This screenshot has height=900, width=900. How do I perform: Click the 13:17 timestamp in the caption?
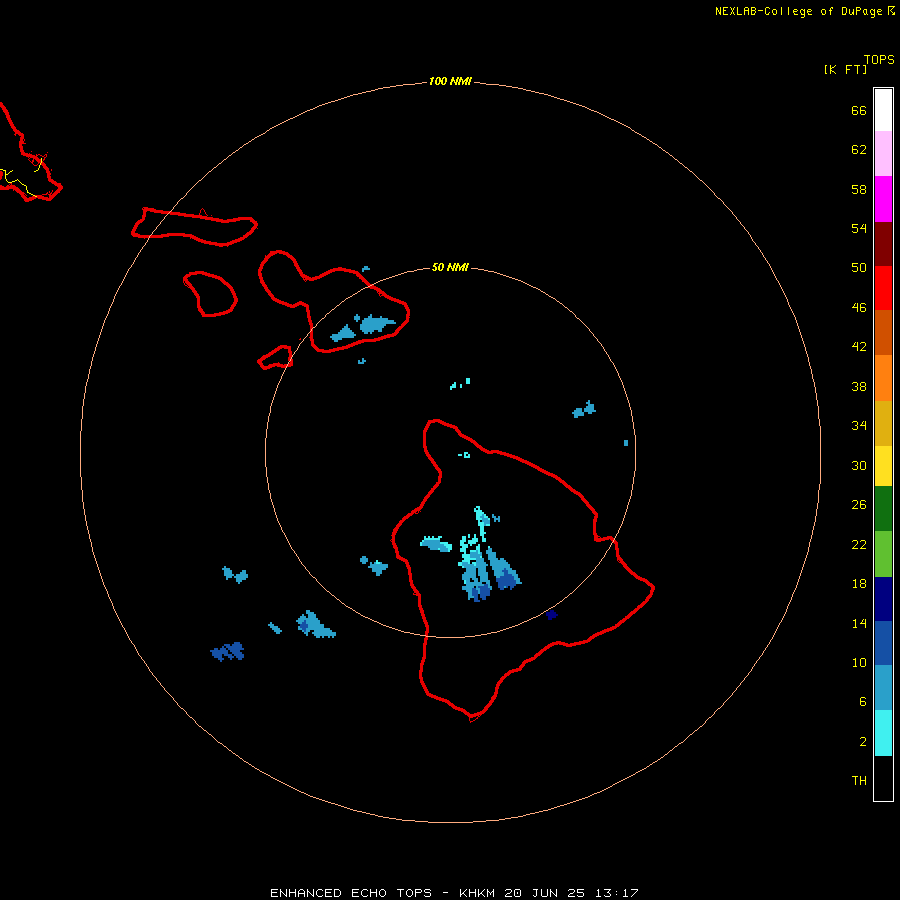(617, 893)
